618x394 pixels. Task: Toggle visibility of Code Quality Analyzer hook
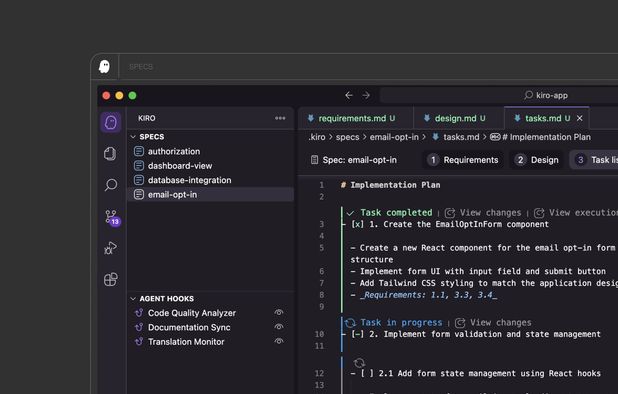coord(279,312)
